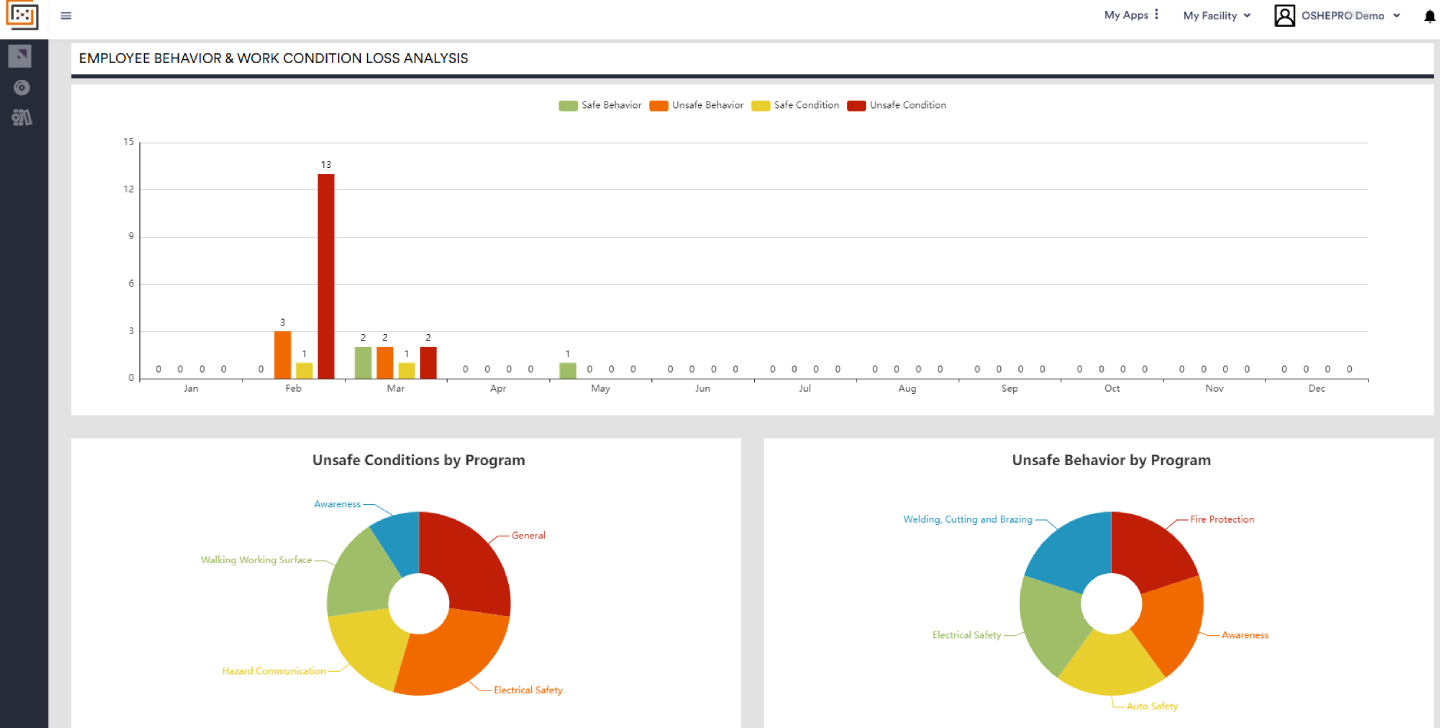Screen dimensions: 1440x728
Task: Toggle the Safe Condition legend series
Action: tap(795, 105)
